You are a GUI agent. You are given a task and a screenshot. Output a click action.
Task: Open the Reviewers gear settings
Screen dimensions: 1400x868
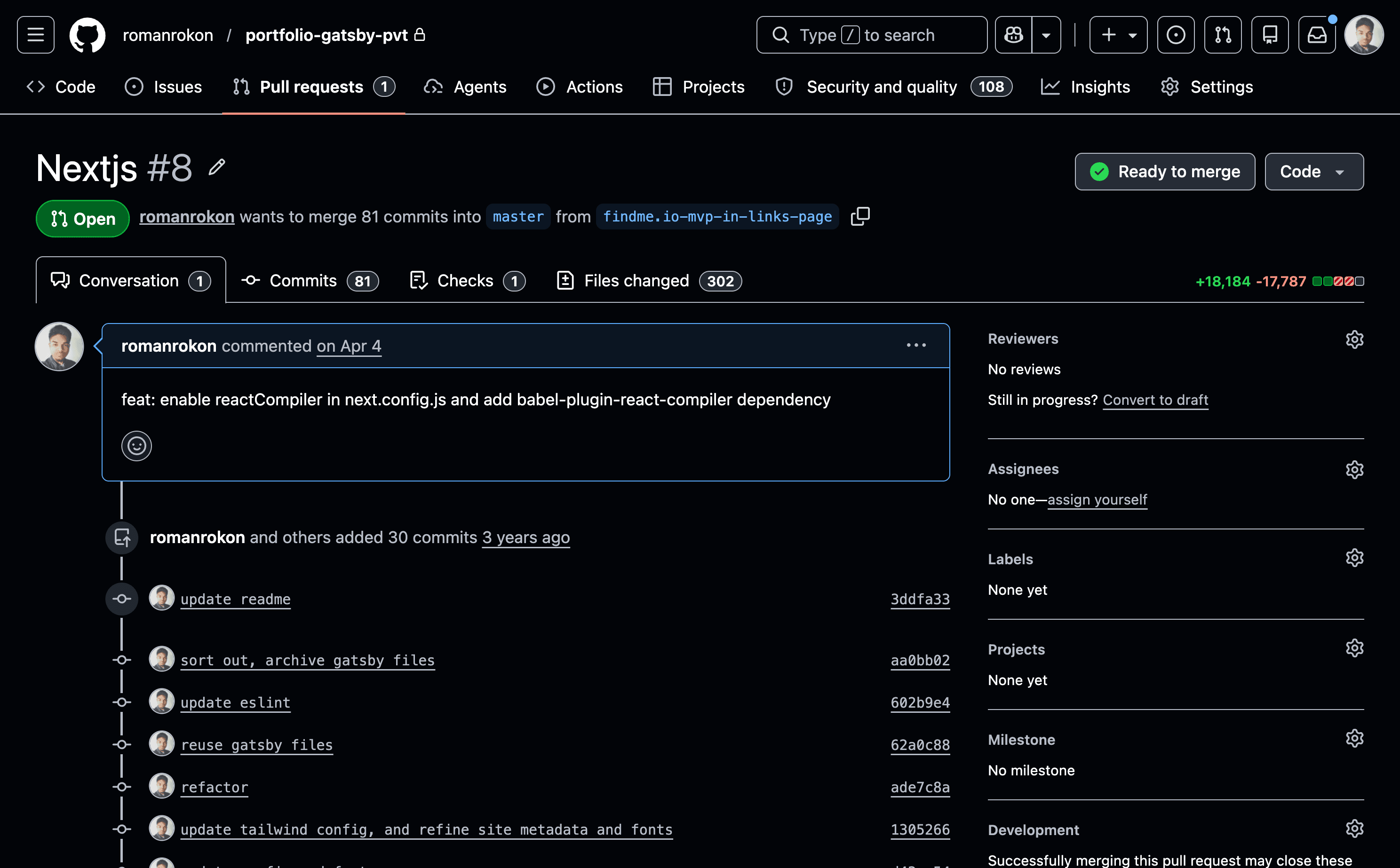coord(1355,340)
